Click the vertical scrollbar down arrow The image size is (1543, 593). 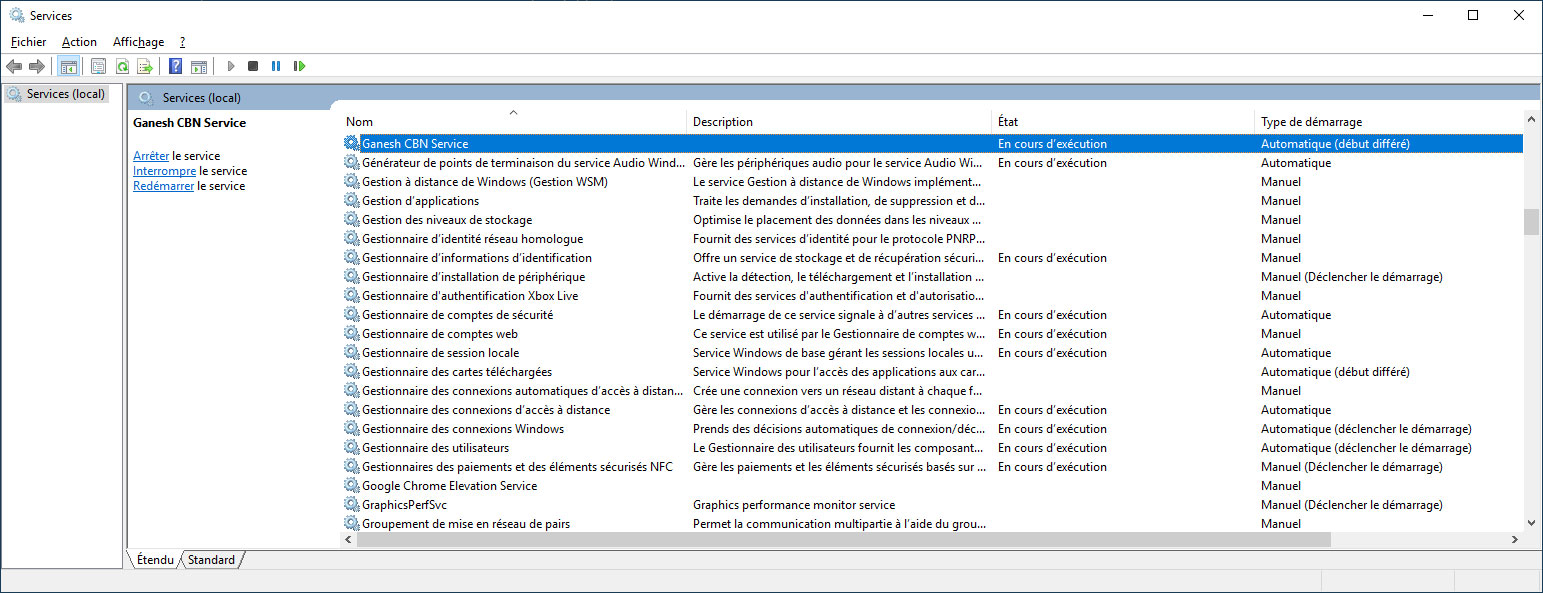[1531, 522]
